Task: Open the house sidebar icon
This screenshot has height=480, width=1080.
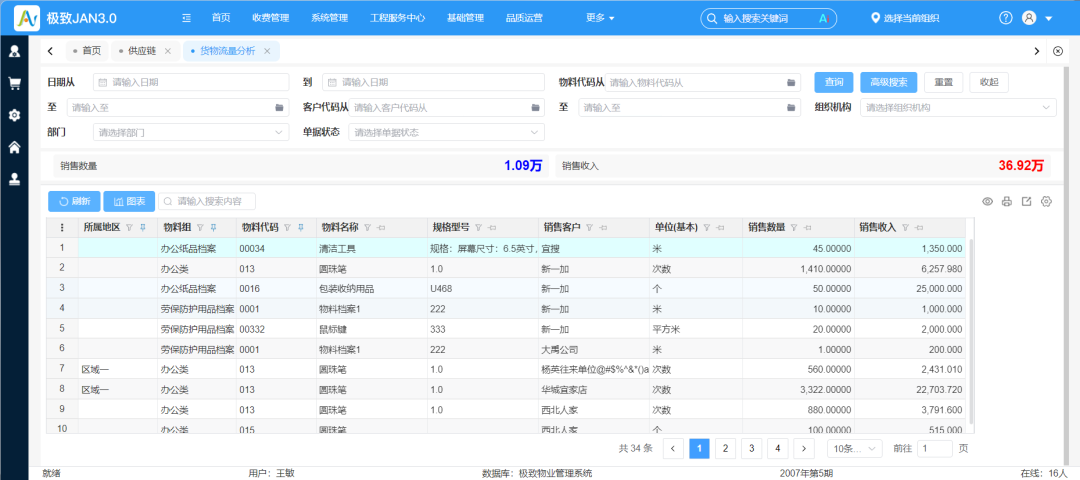Action: click(14, 147)
